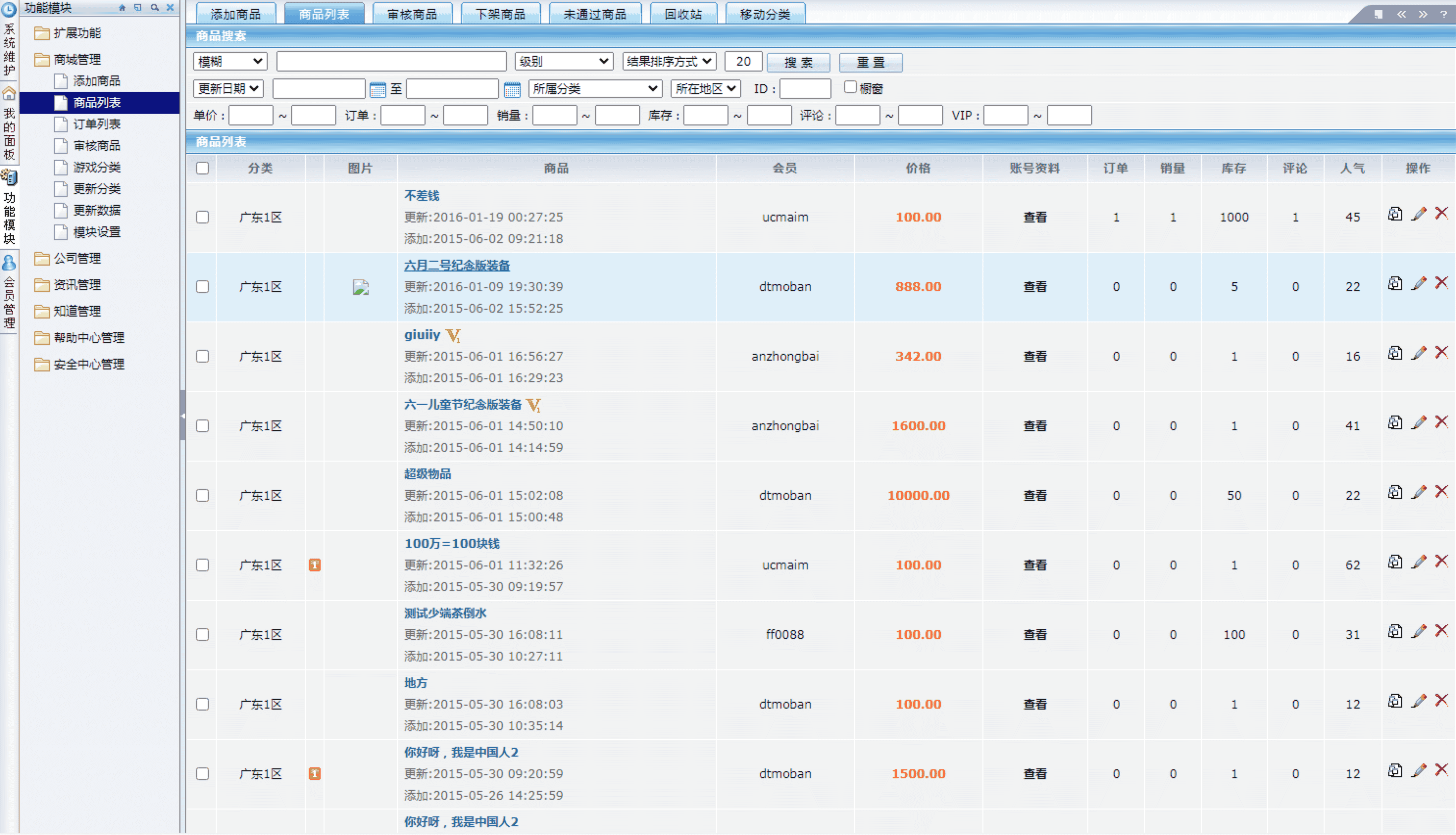The height and width of the screenshot is (835, 1456).
Task: Click the home icon in 功能模块 header
Action: (122, 7)
